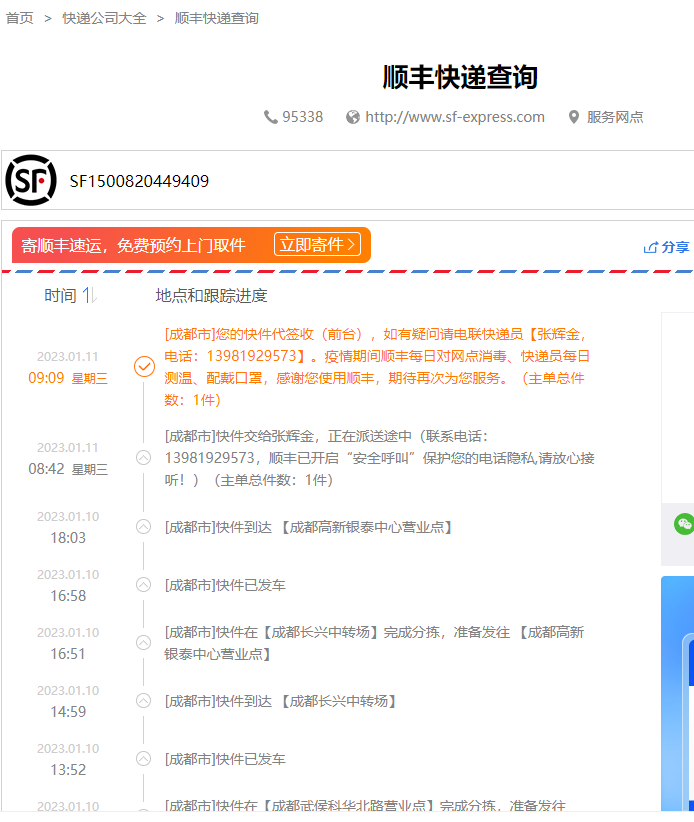Click the 快件到达【成都高新银泰中心营业点】 entry
694x822 pixels.
(309, 527)
